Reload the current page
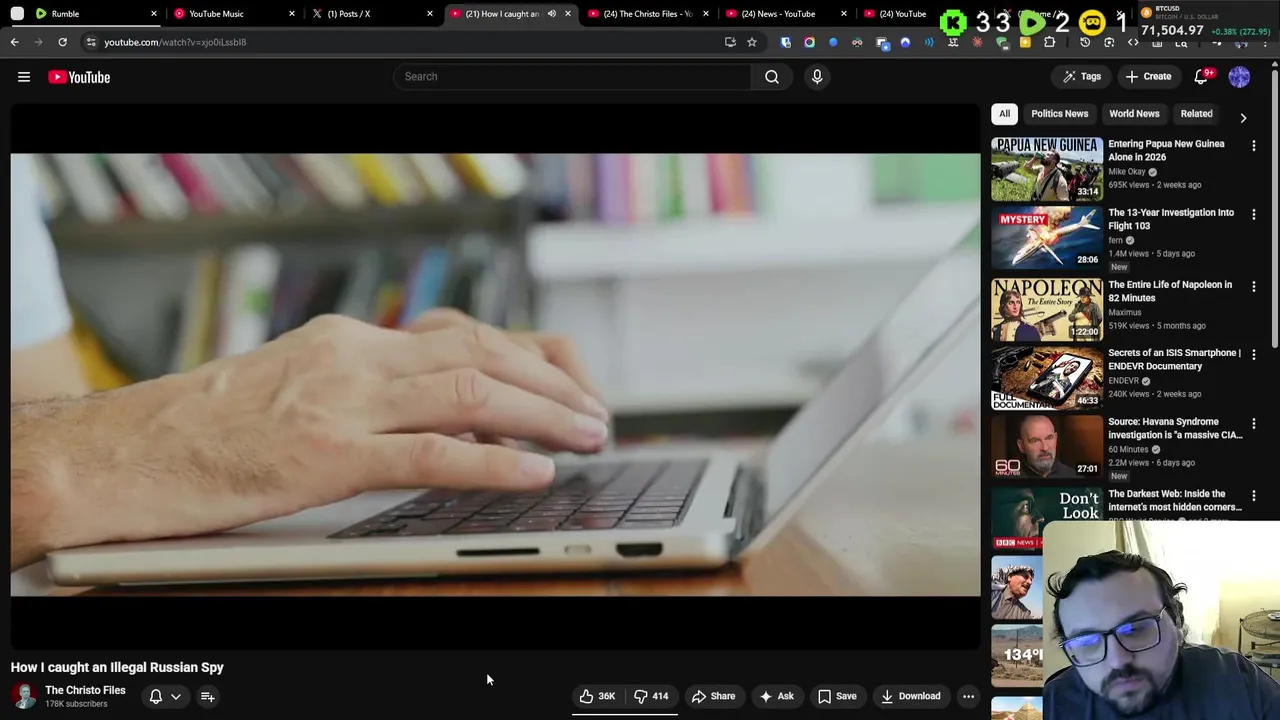Image resolution: width=1280 pixels, height=720 pixels. [62, 42]
